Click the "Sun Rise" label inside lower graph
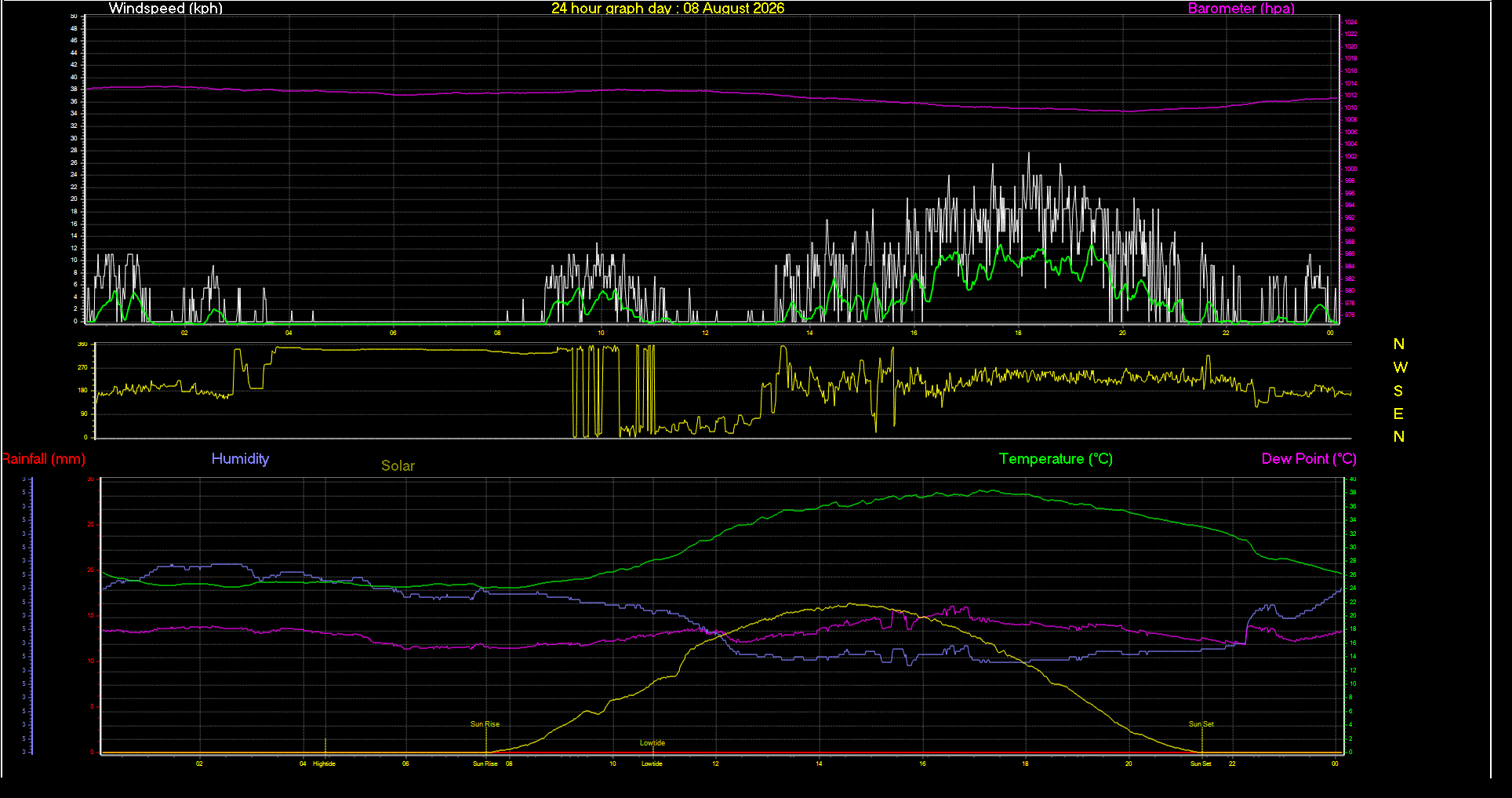The height and width of the screenshot is (798, 1512). point(485,724)
